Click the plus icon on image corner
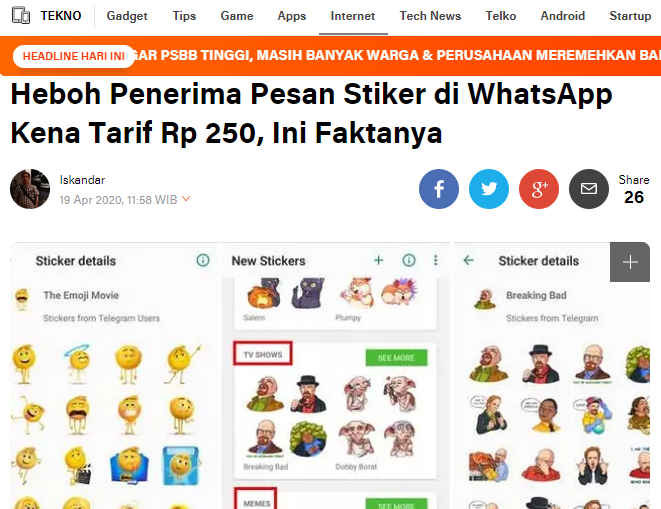 tap(630, 262)
